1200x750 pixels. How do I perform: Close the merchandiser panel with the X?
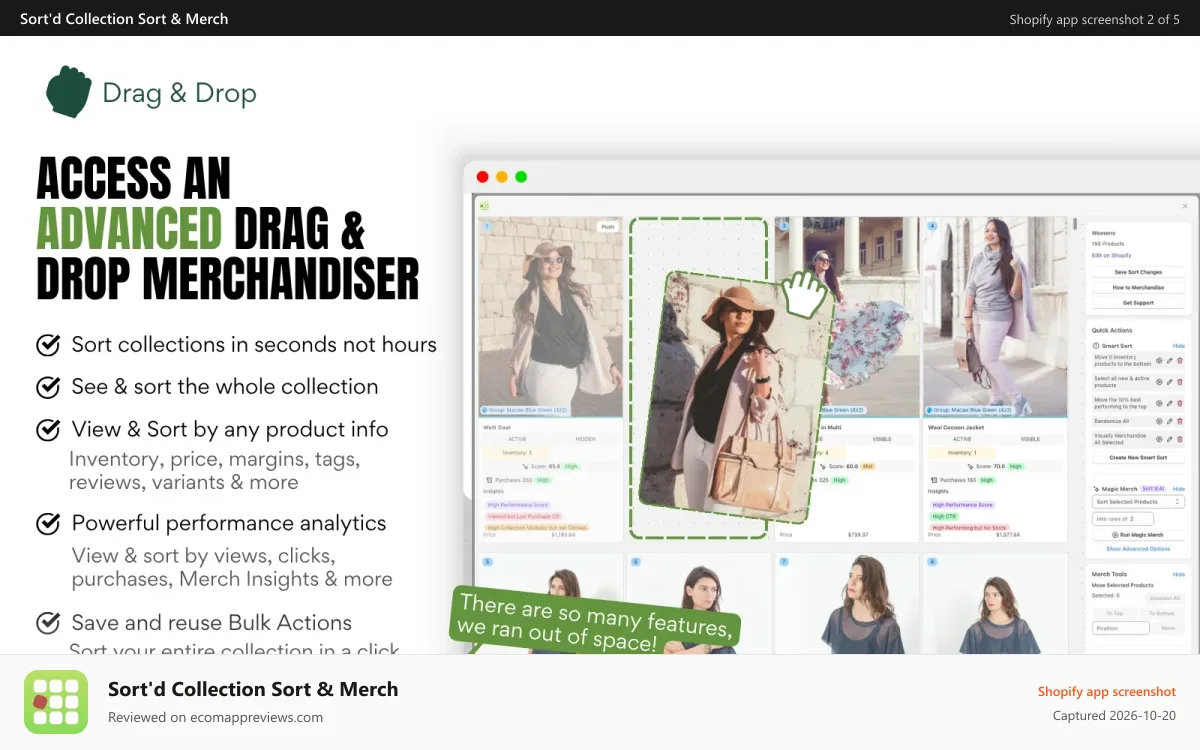click(x=1185, y=206)
